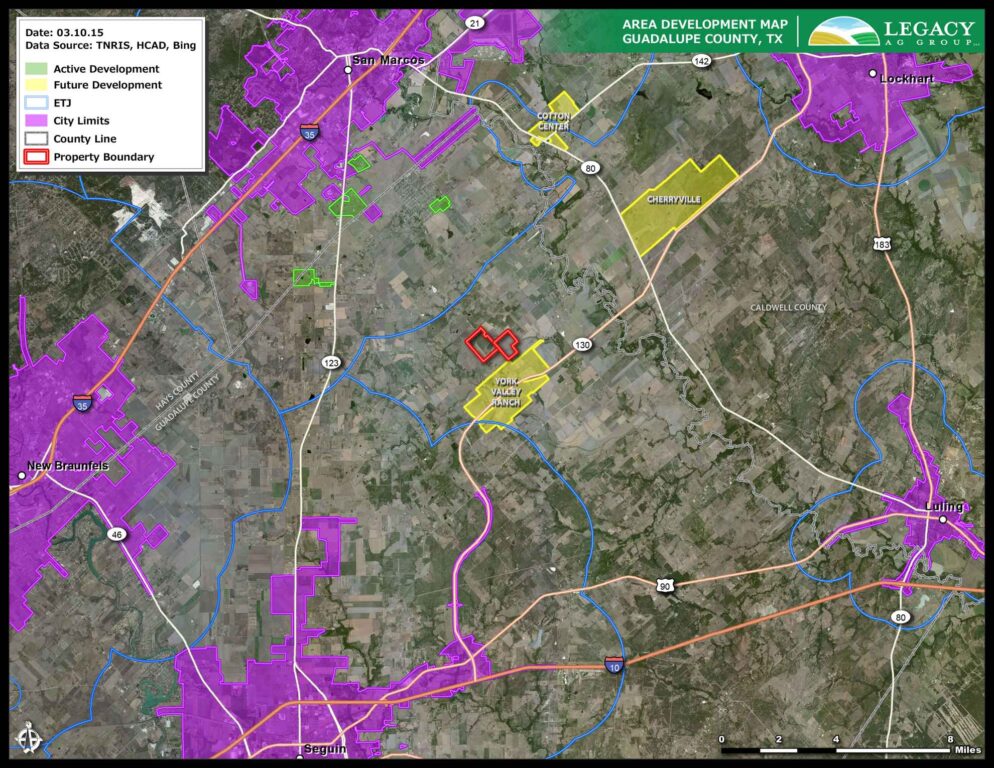Viewport: 994px width, 768px height.
Task: Click the San Marcos city dot marker
Action: 347,70
